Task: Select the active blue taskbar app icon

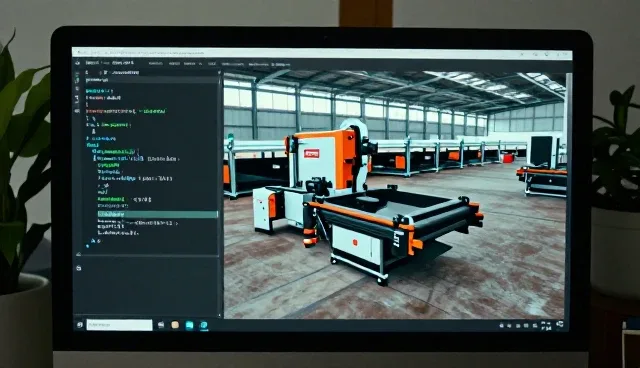Action: point(203,325)
